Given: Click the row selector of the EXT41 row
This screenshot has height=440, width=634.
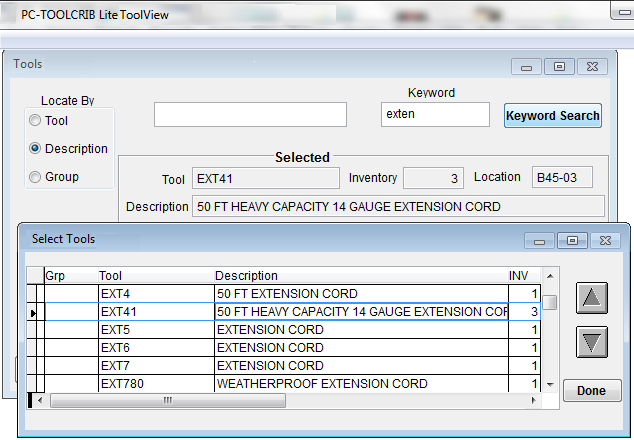Looking at the screenshot, I should (x=32, y=312).
